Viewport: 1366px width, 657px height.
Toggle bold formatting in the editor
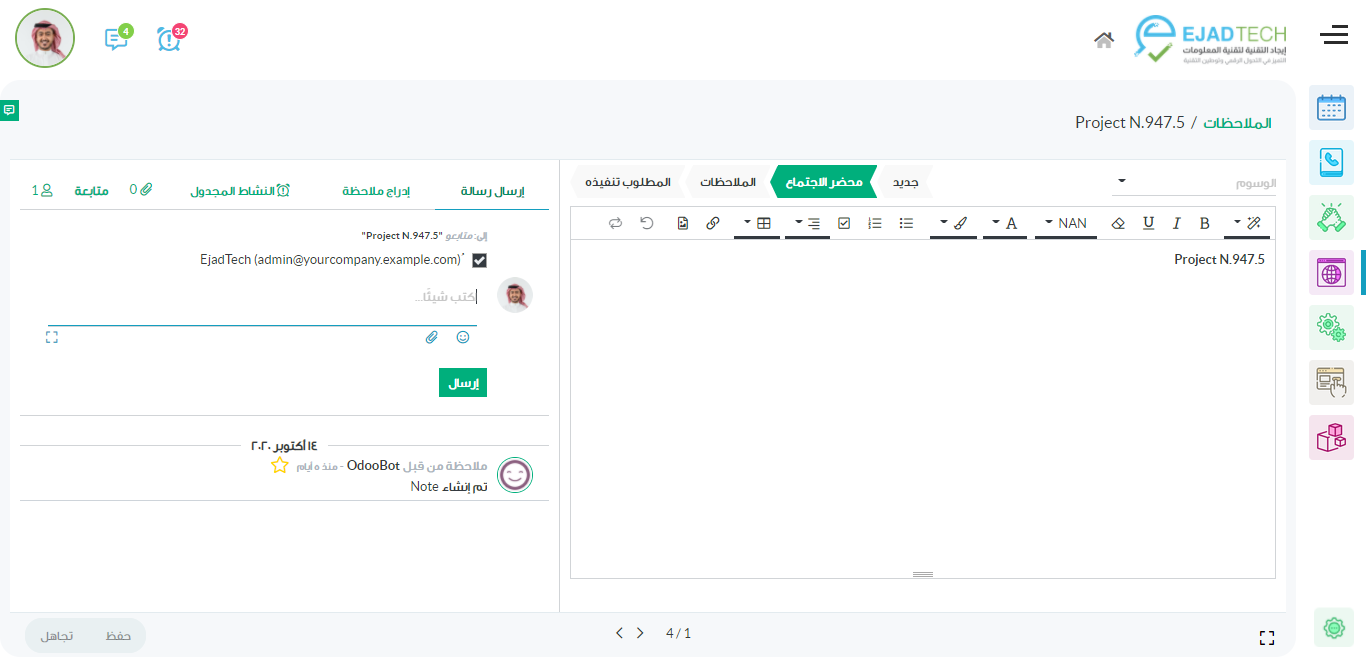click(x=1204, y=223)
